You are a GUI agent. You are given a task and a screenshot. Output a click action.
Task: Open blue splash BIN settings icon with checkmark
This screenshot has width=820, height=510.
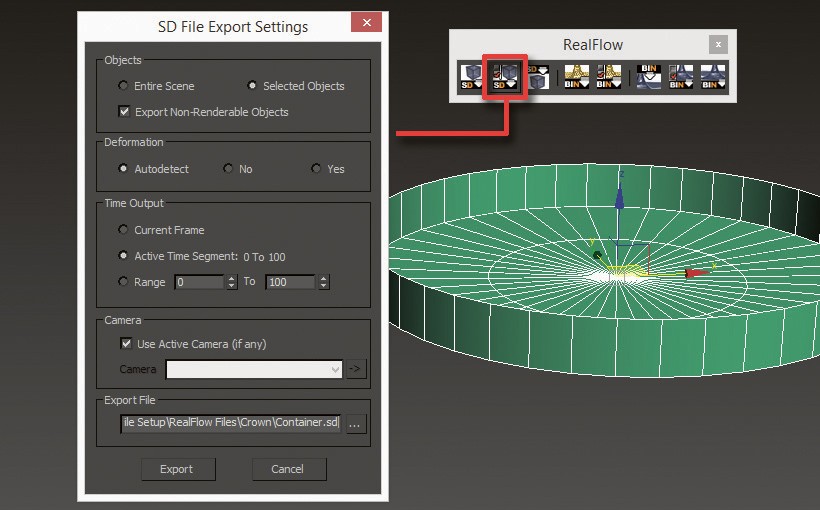(681, 77)
